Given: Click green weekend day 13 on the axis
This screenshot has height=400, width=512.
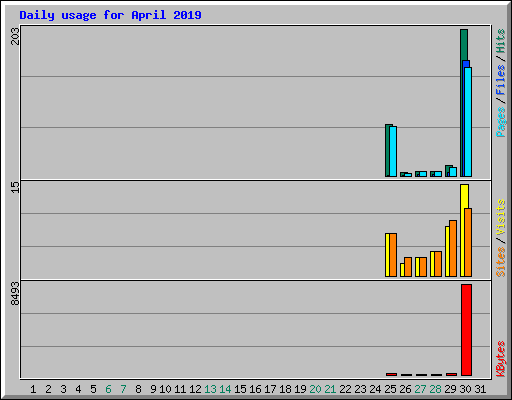Looking at the screenshot, I should (210, 389).
